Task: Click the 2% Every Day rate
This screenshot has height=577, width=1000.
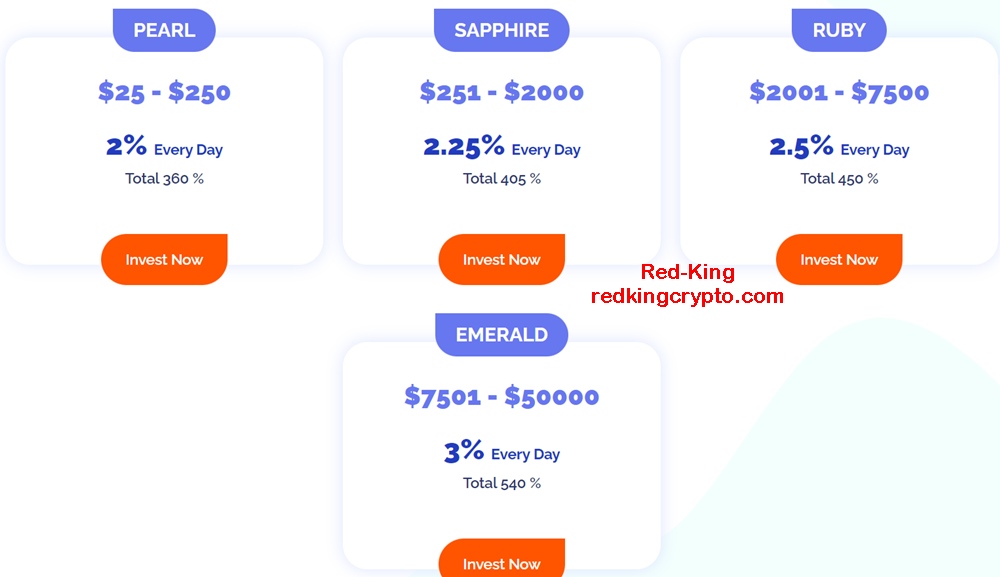Action: coord(164,147)
